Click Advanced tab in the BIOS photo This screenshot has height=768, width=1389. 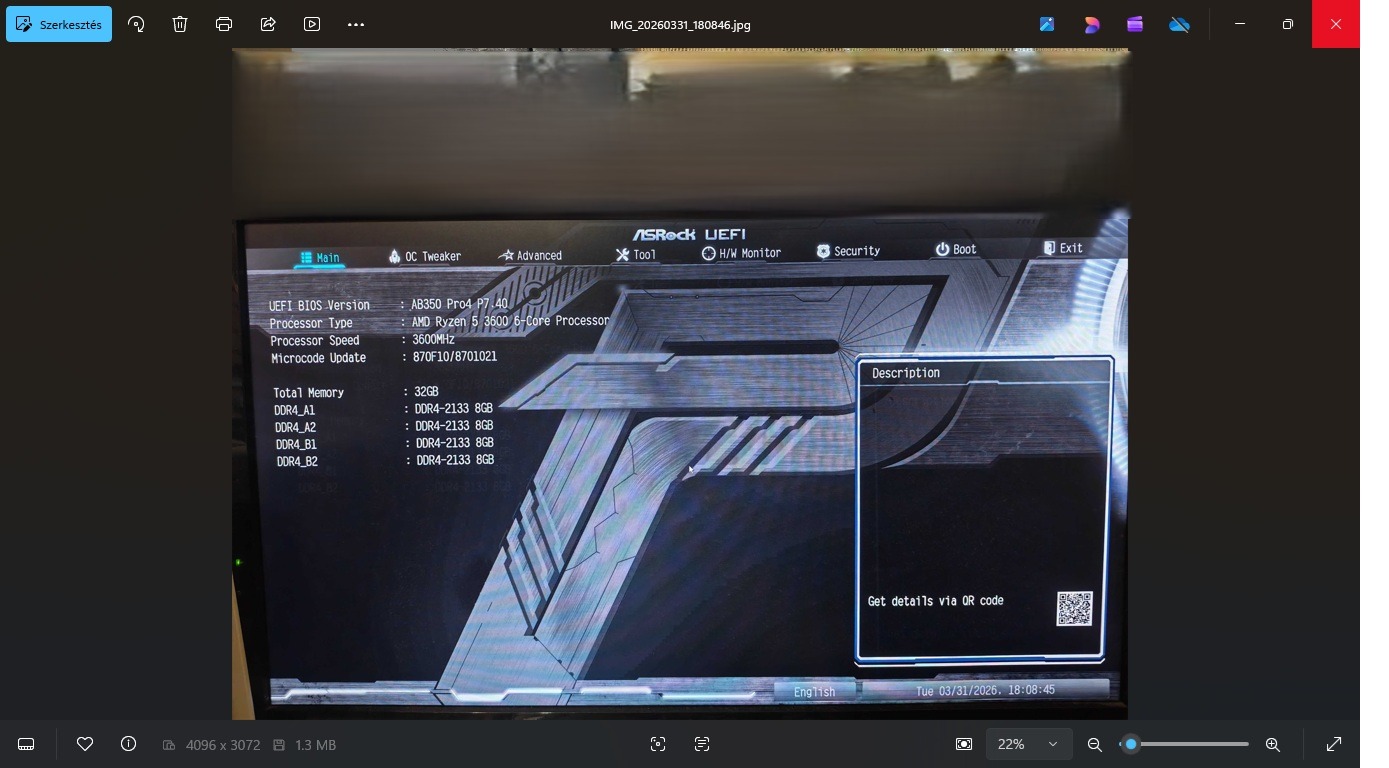coord(531,256)
